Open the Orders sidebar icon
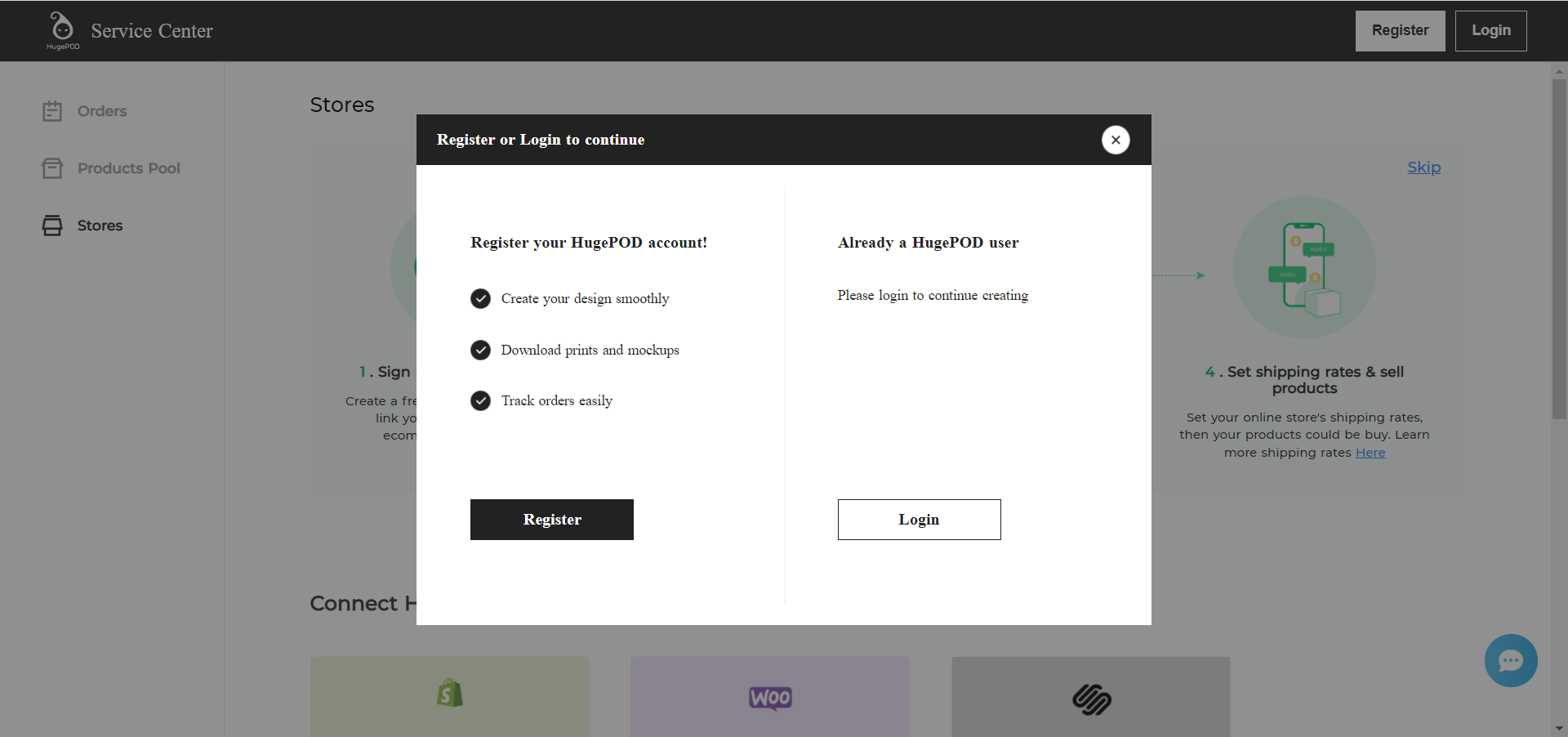Image resolution: width=1568 pixels, height=737 pixels. point(52,111)
